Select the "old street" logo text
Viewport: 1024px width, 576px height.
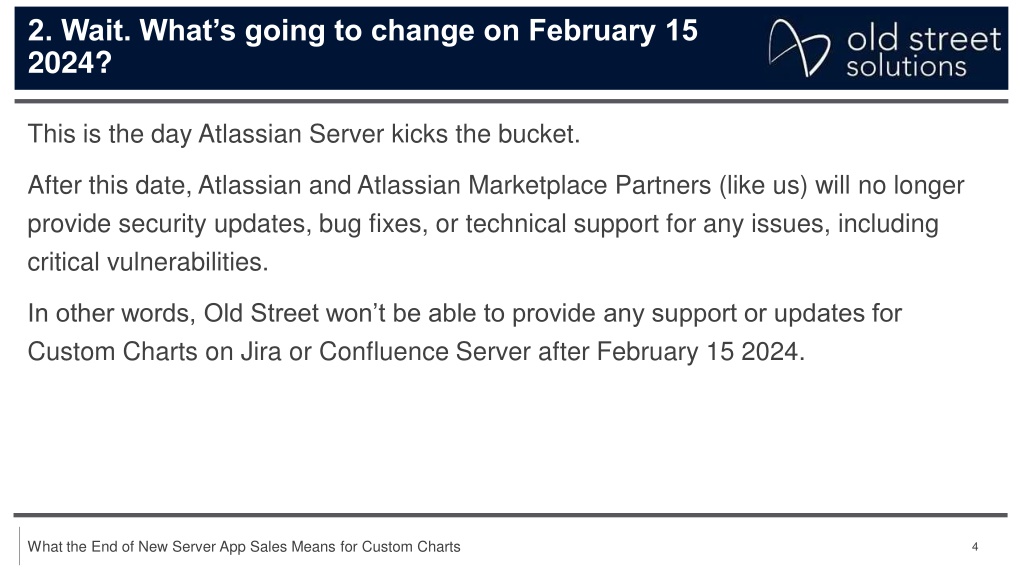click(x=923, y=39)
